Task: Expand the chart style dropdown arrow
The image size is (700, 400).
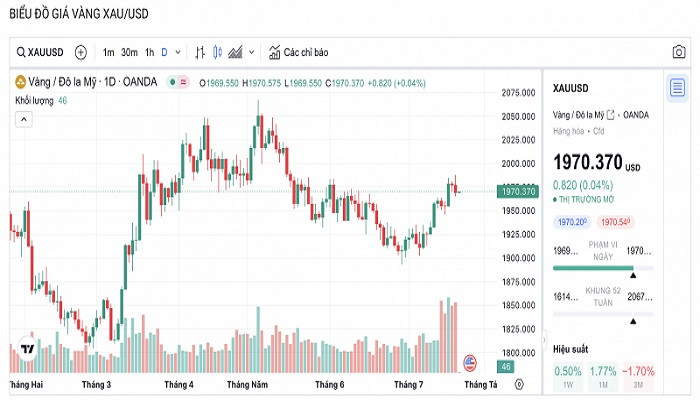Action: click(251, 52)
